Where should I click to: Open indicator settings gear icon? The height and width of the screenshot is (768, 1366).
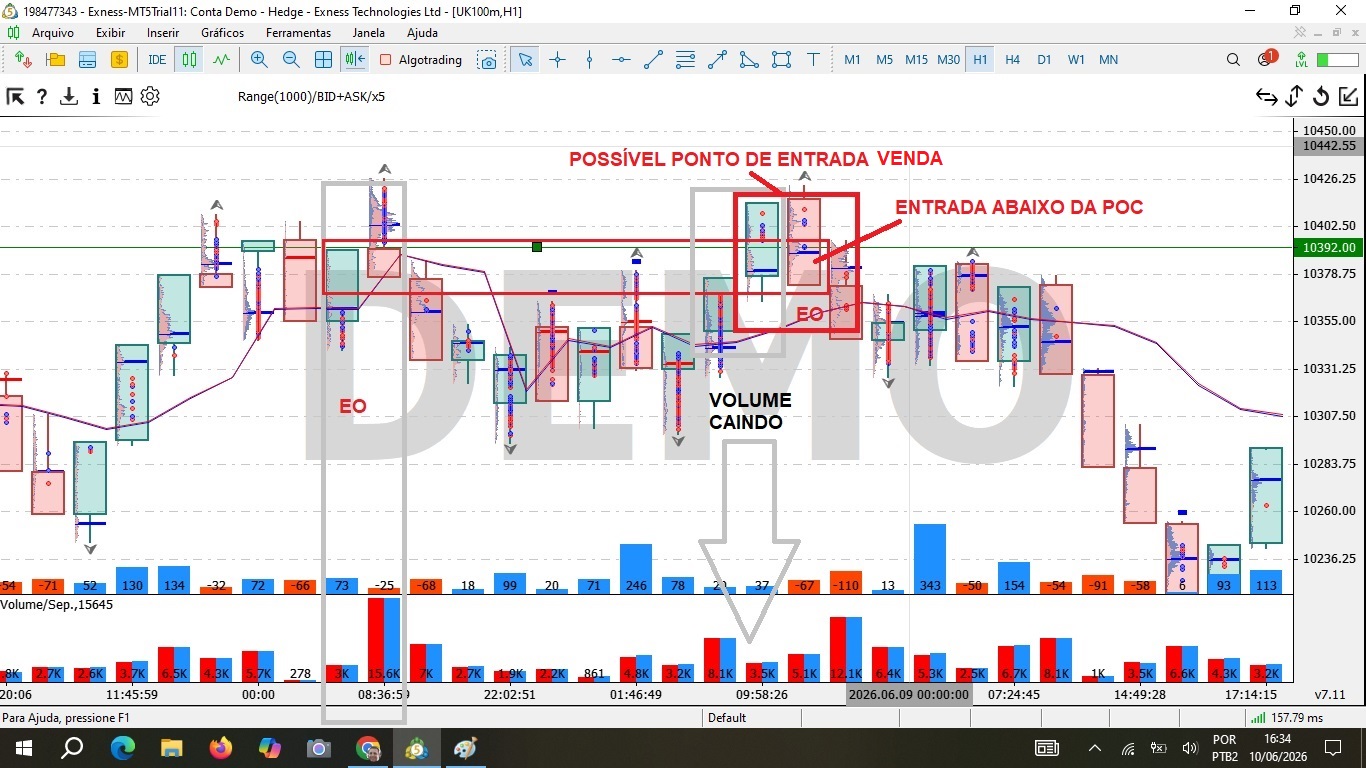point(150,97)
